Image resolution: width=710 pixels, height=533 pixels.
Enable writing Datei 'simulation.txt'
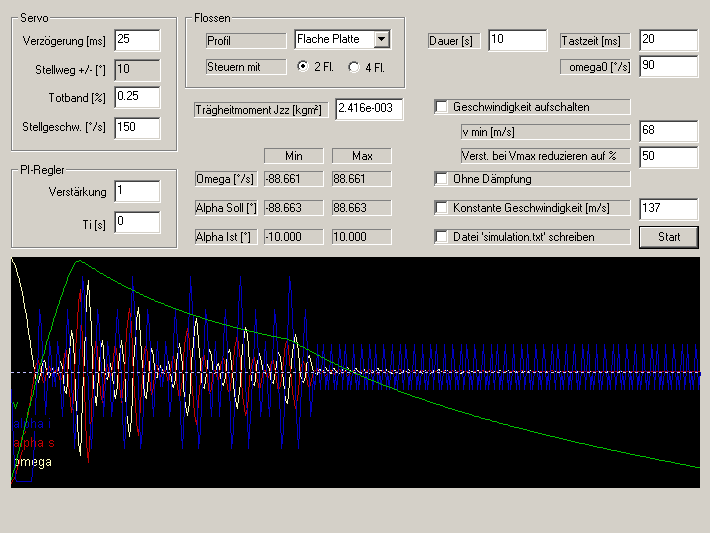pyautogui.click(x=442, y=237)
